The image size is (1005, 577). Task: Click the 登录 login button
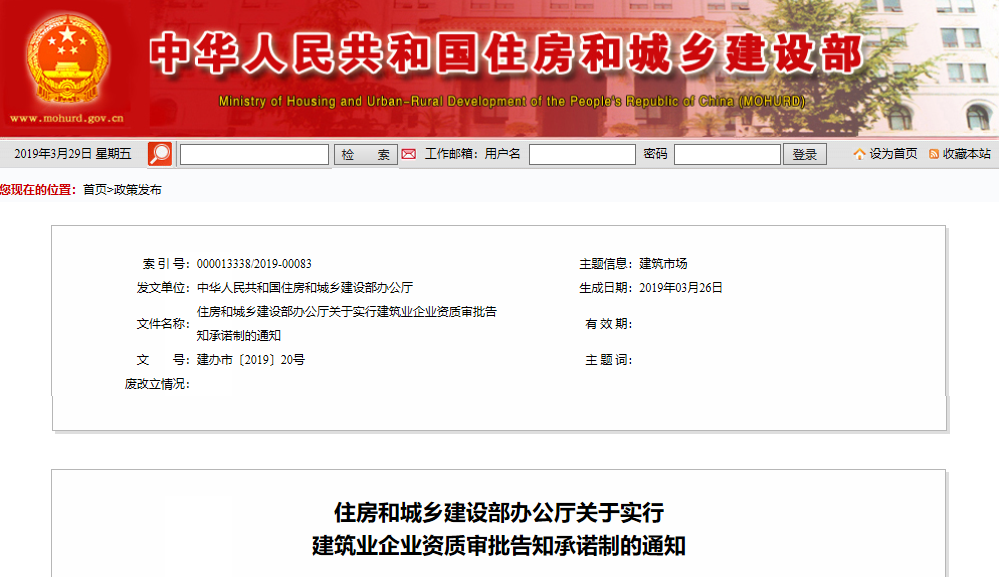point(804,155)
